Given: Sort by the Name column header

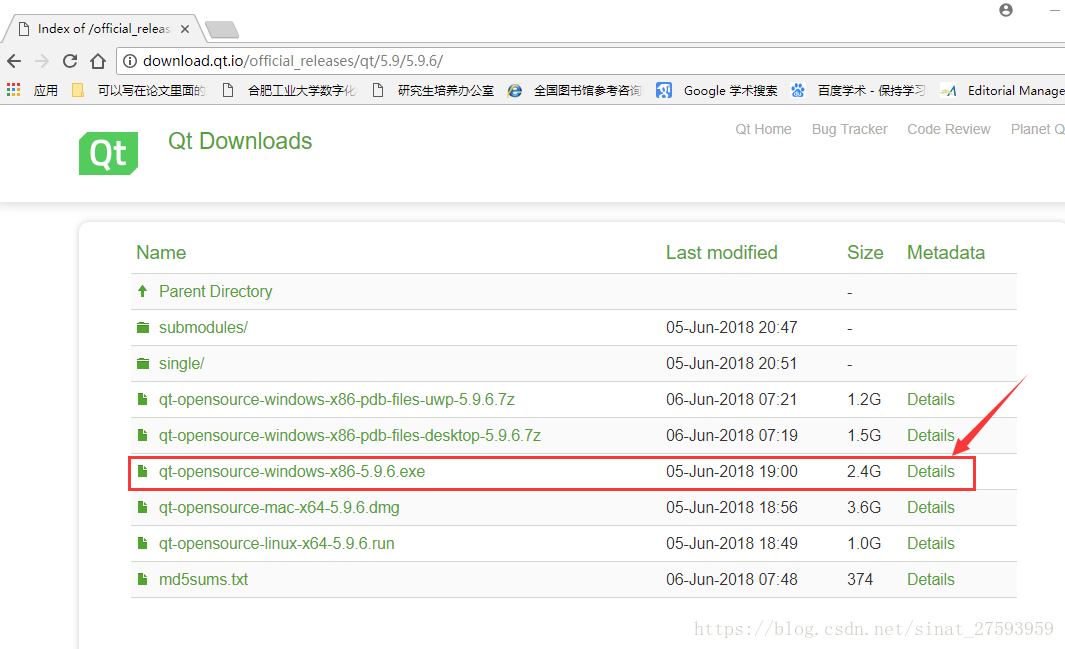Looking at the screenshot, I should point(161,253).
